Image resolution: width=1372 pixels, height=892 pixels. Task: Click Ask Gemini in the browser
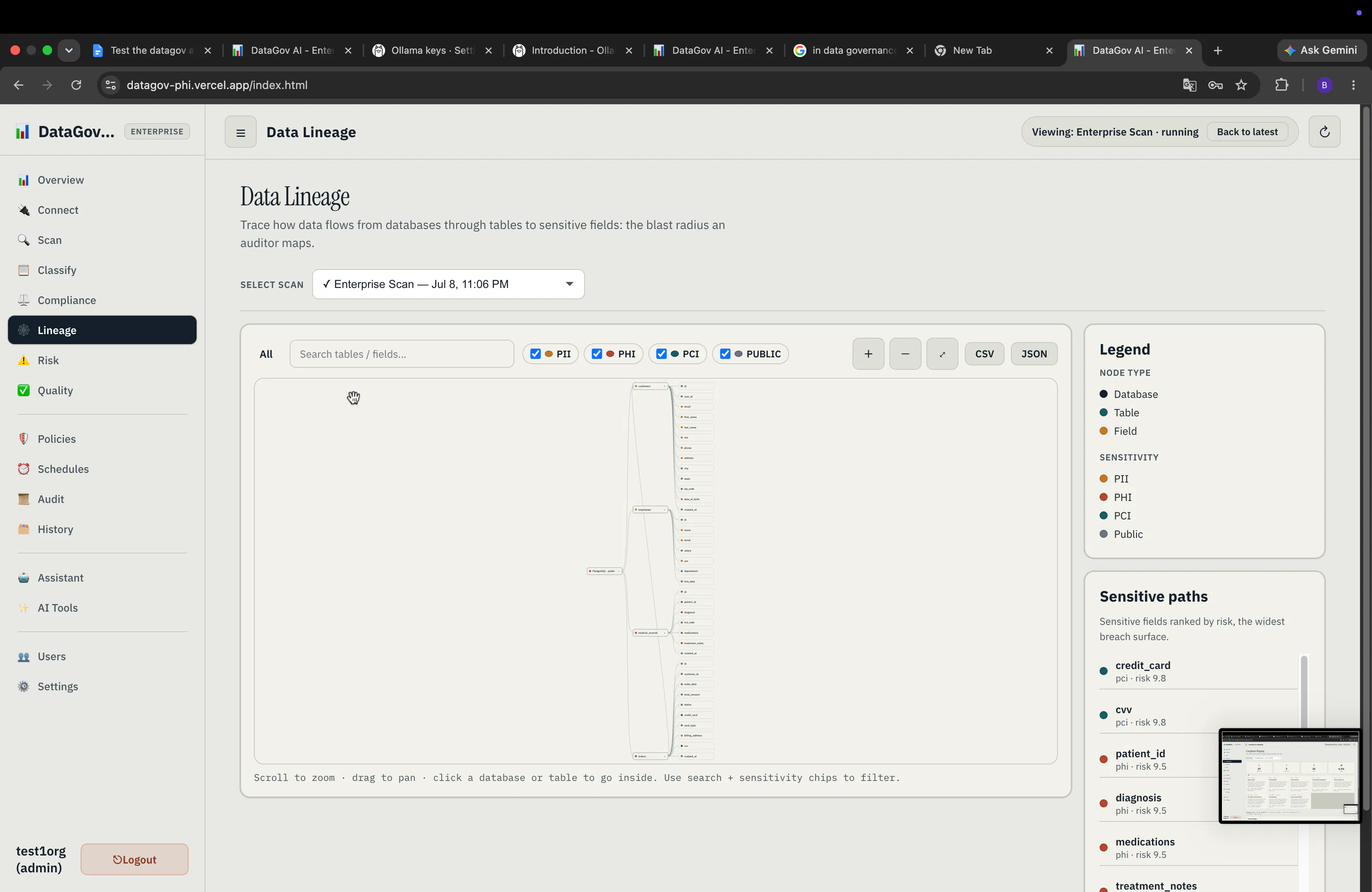[x=1321, y=50]
